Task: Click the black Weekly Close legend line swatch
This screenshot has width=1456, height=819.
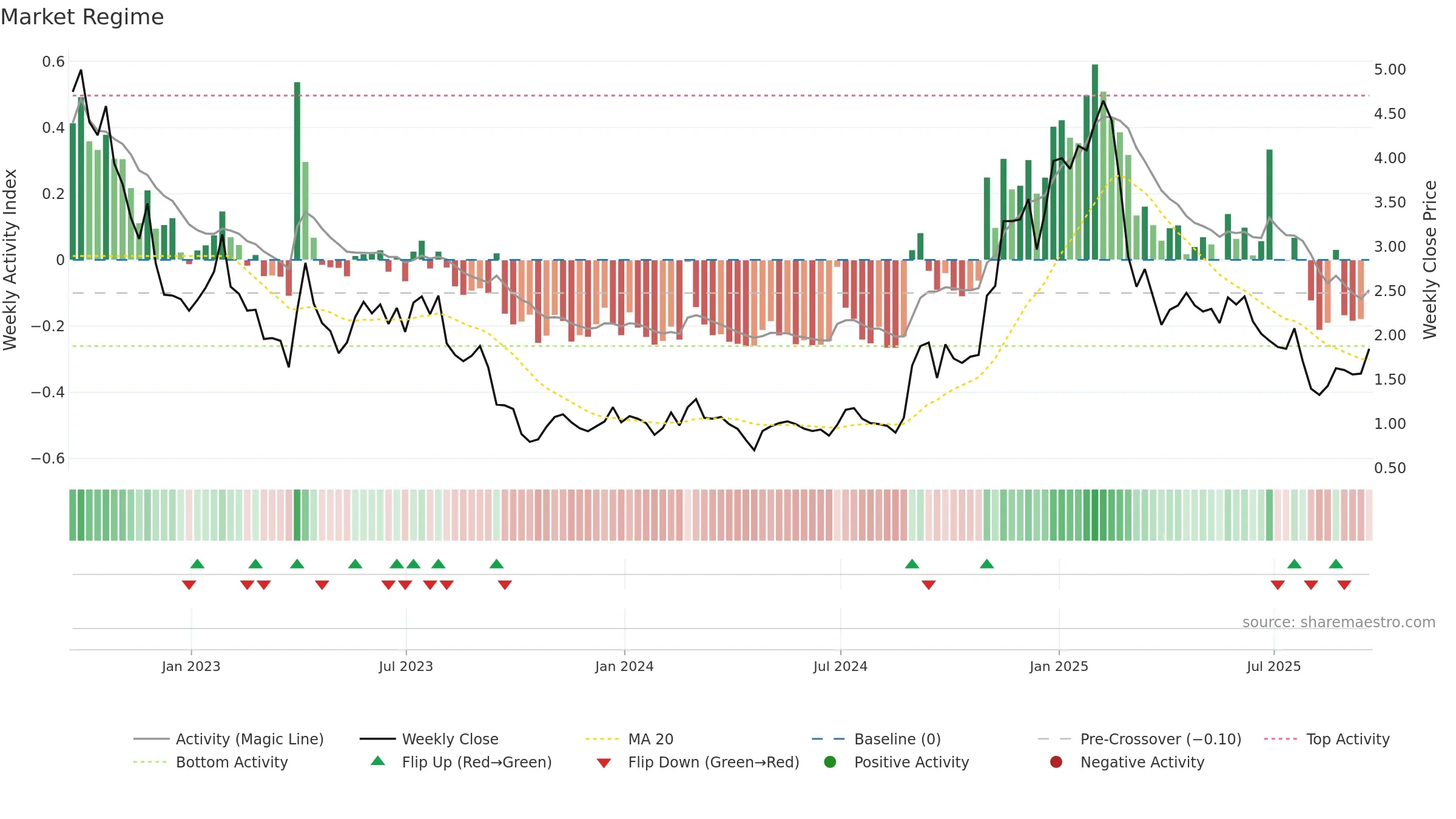Action: pyautogui.click(x=377, y=739)
